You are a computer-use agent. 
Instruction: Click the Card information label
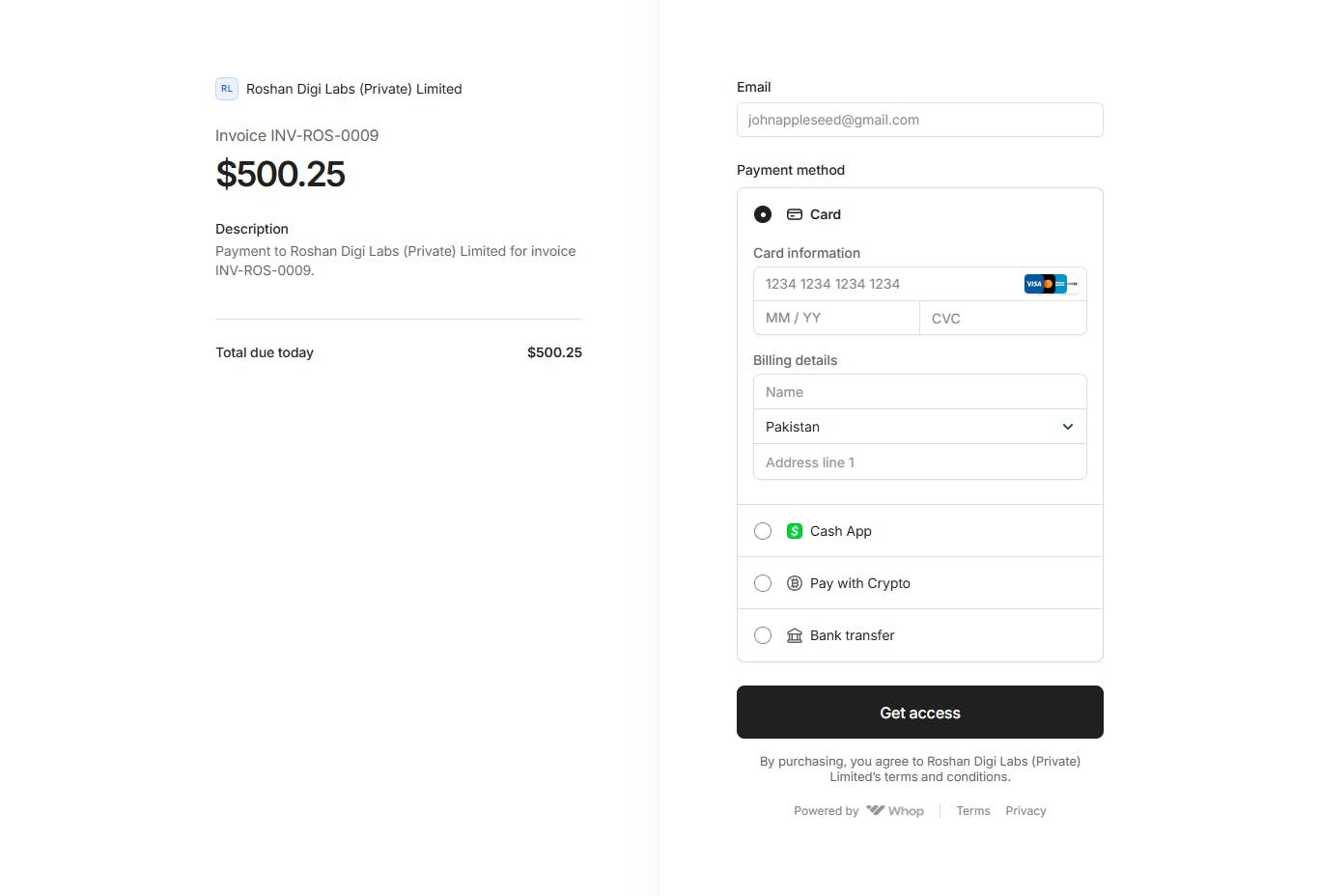tap(806, 253)
